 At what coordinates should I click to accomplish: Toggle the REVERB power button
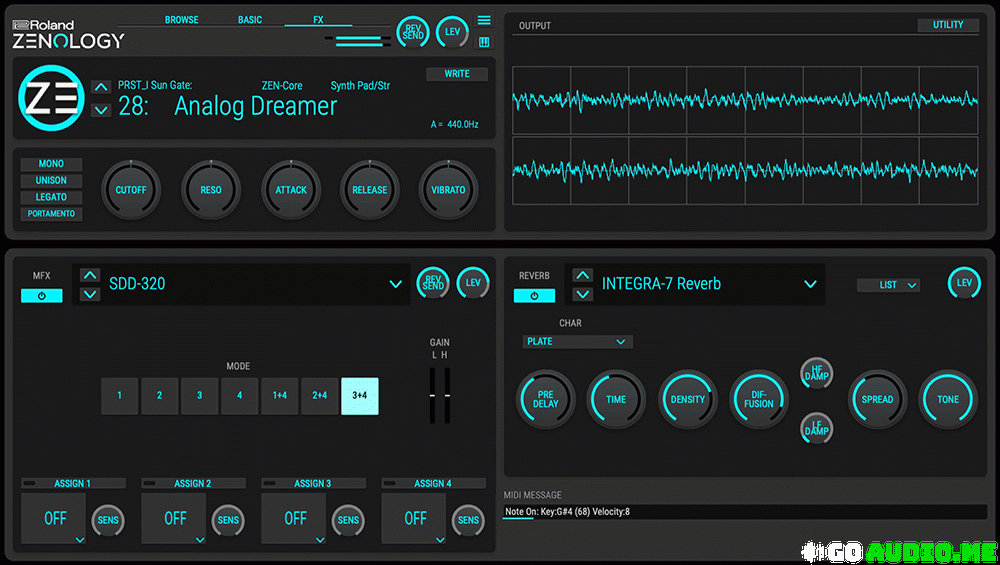[534, 296]
